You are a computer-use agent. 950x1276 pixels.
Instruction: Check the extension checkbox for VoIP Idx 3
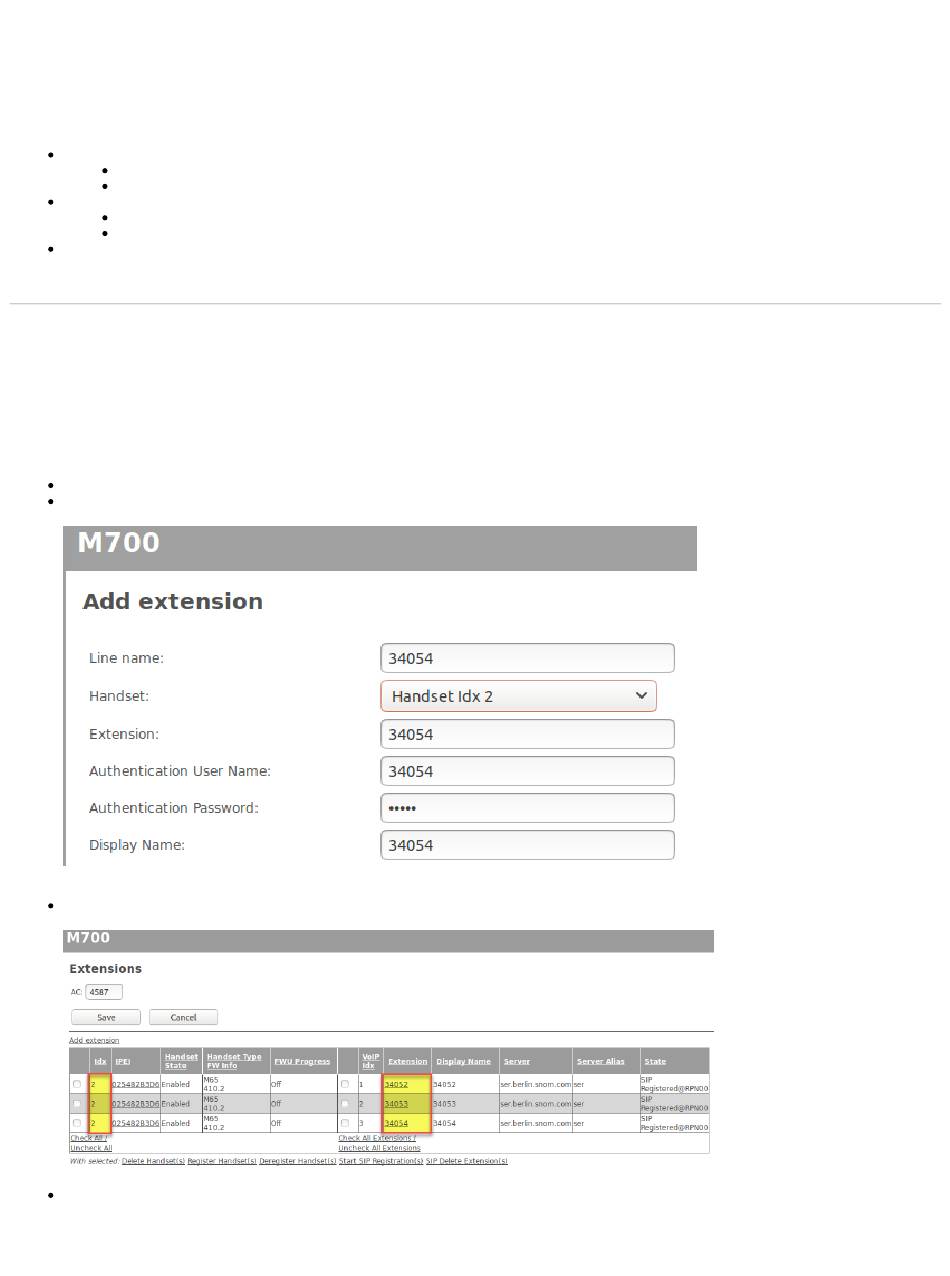tap(345, 1123)
